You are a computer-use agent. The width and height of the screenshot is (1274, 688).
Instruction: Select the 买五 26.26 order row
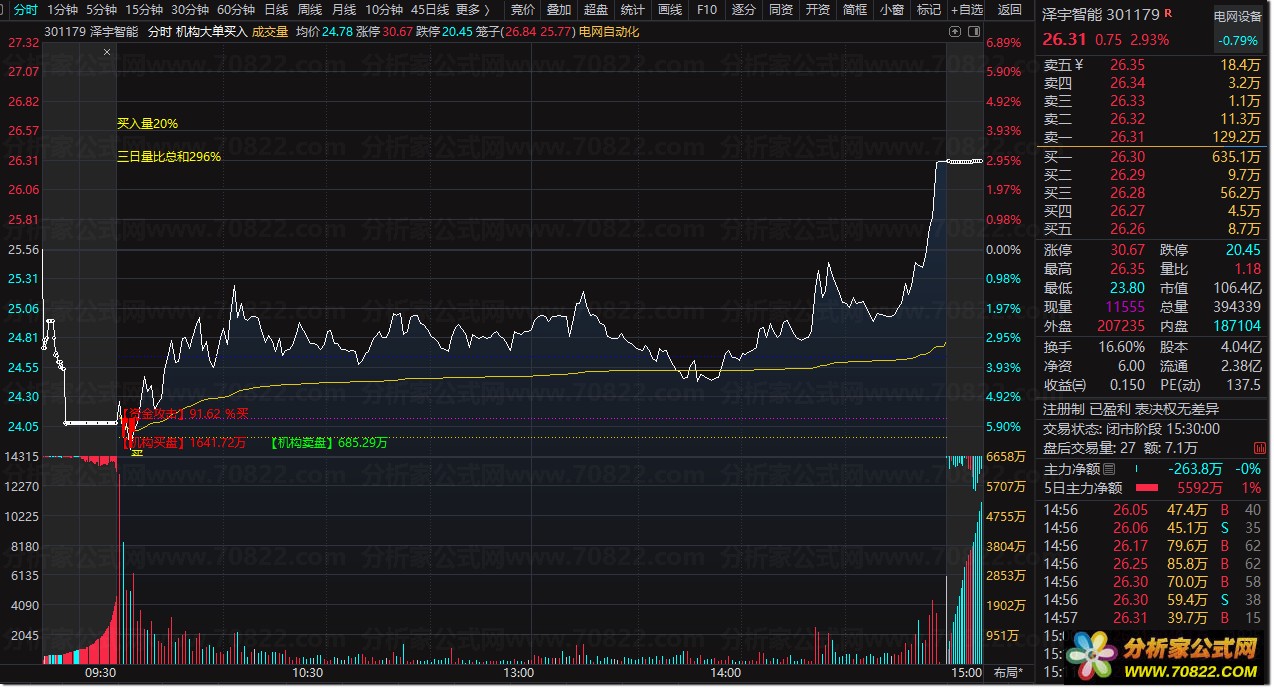coord(1152,229)
